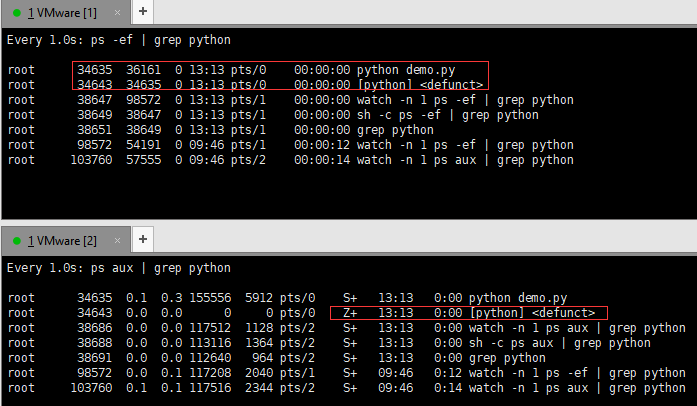Open a new tab beside VMware [1]

(143, 11)
